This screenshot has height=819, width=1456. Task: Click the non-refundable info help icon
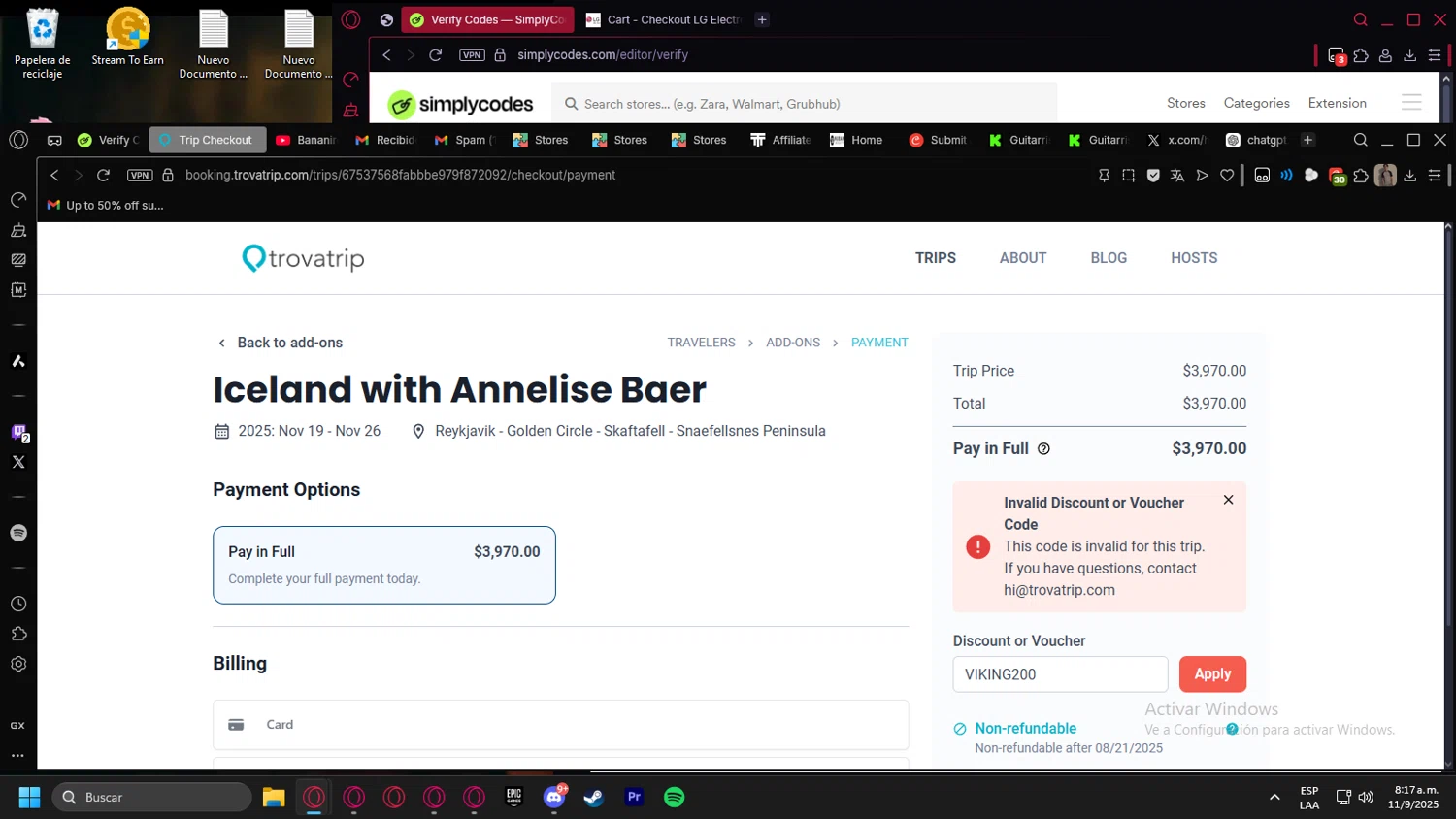pyautogui.click(x=1232, y=729)
